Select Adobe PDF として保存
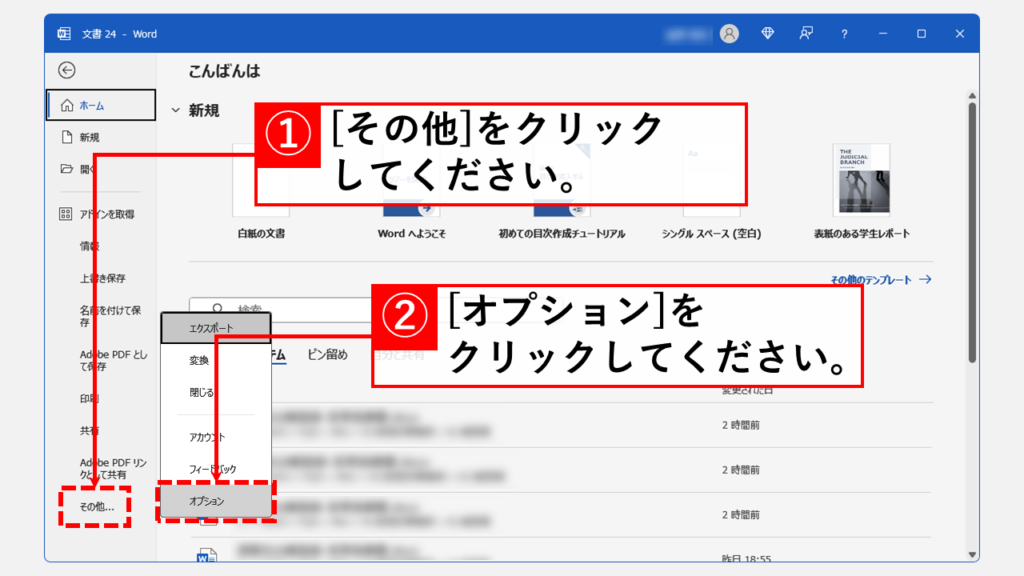Viewport: 1024px width, 576px height. pos(114,360)
